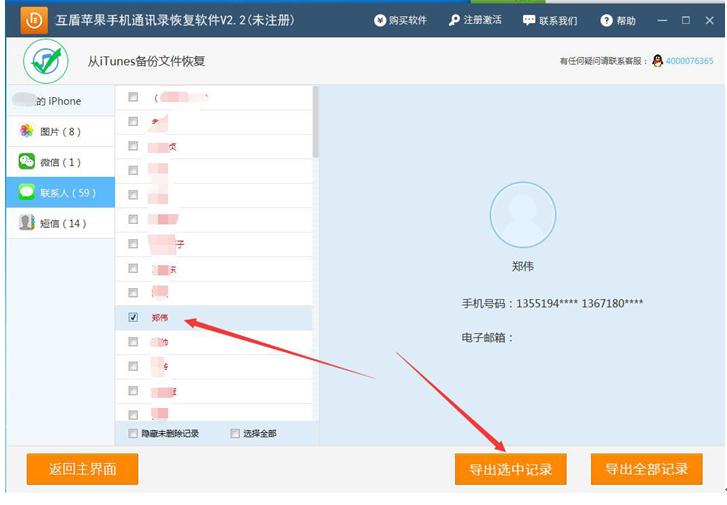Click the key icon beside 注册激活
This screenshot has height=505, width=727.
click(454, 20)
